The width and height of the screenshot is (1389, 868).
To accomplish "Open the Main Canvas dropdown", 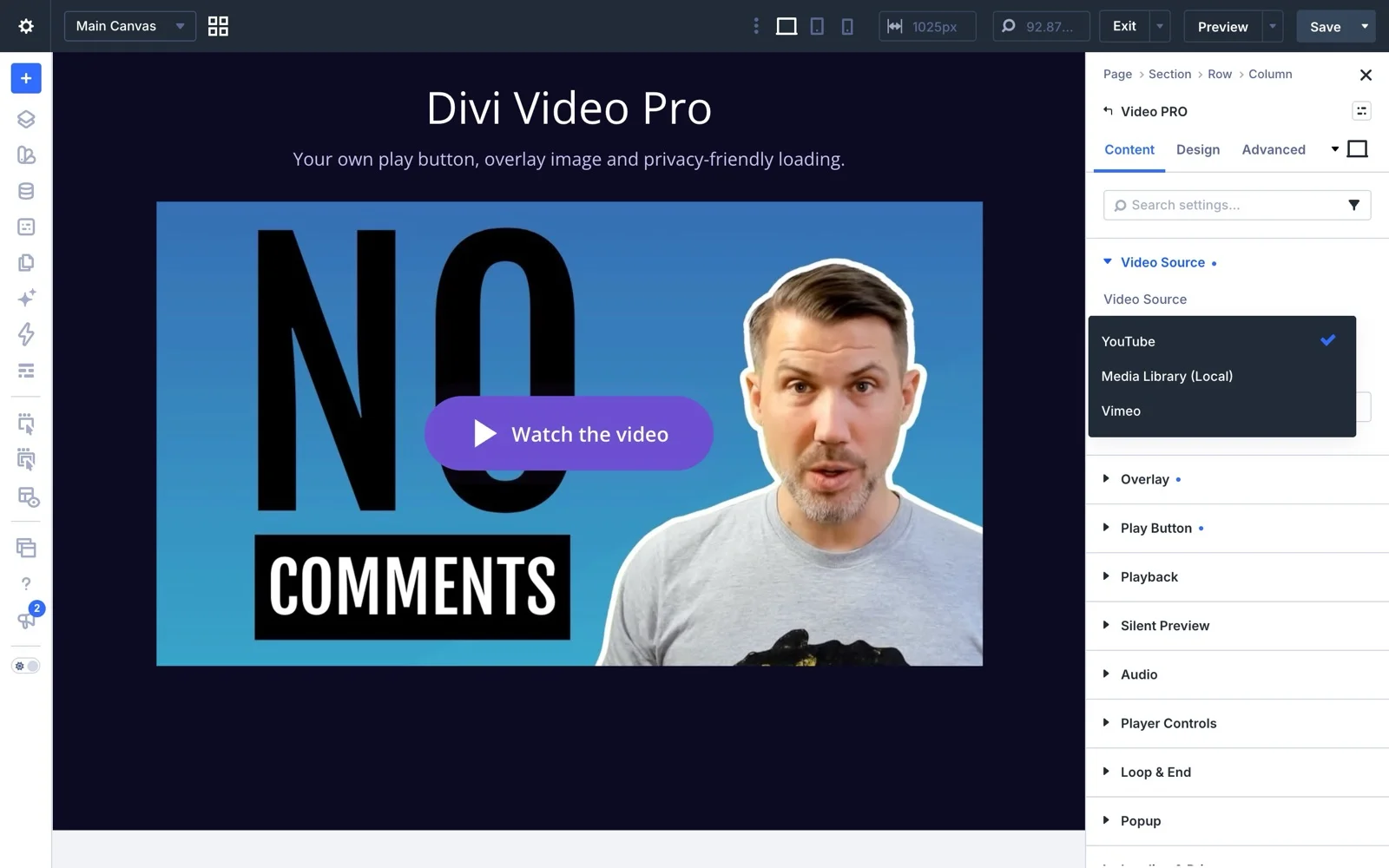I will click(130, 26).
